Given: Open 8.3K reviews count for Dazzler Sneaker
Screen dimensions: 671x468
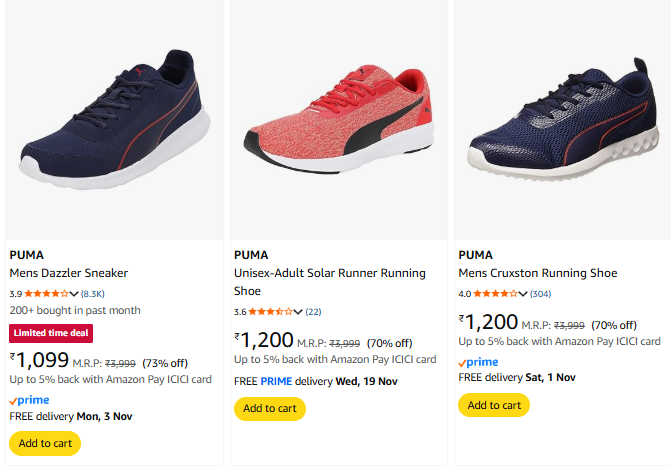Looking at the screenshot, I should (x=93, y=294).
